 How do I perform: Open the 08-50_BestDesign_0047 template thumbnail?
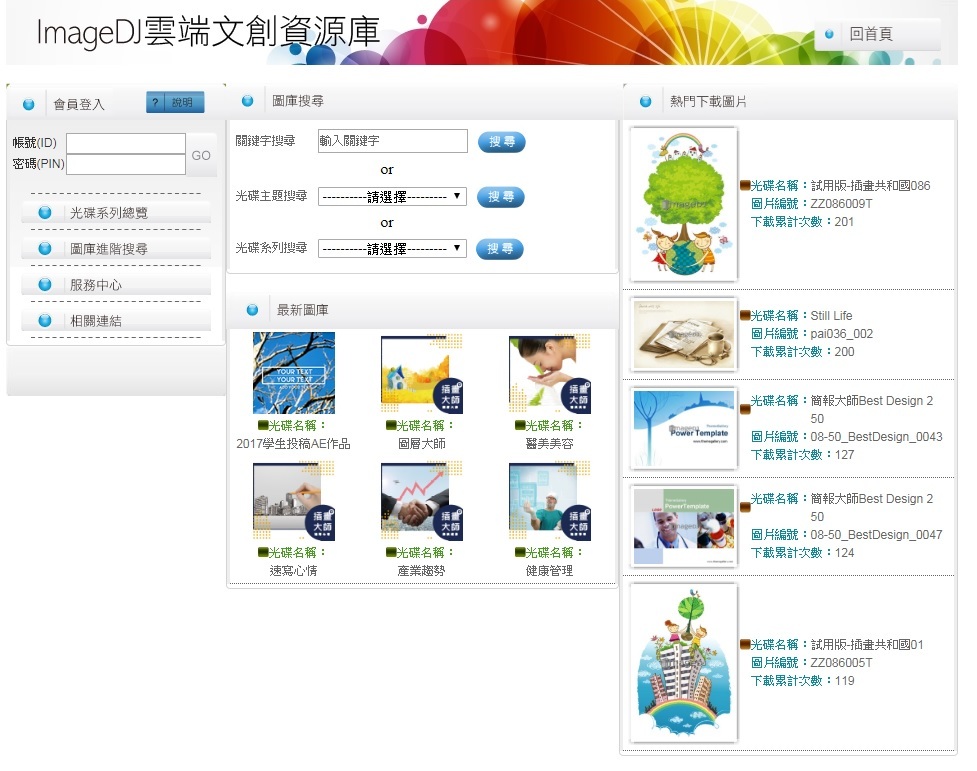click(684, 527)
